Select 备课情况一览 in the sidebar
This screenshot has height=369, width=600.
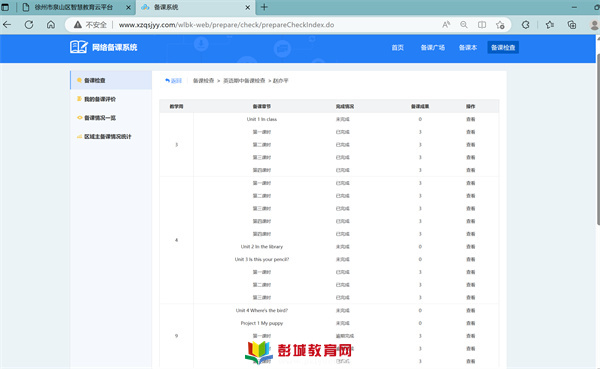(99, 118)
